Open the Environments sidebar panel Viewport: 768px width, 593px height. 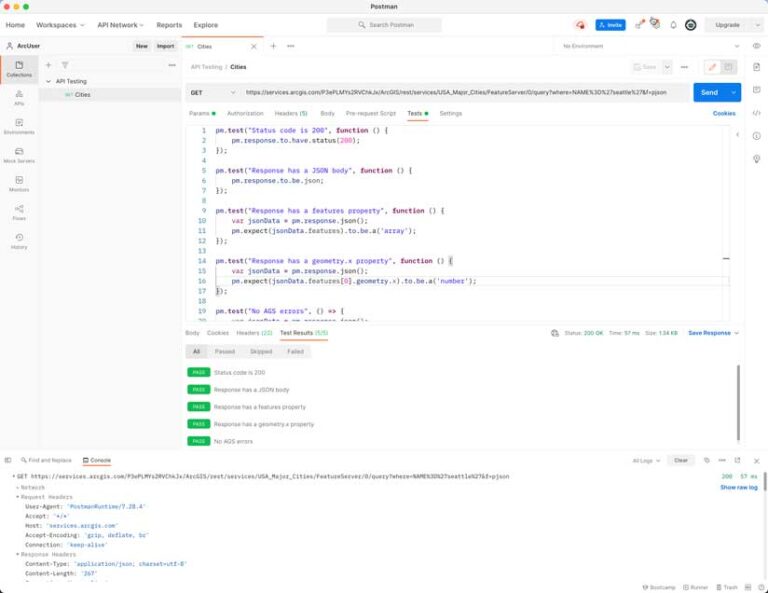coord(19,126)
